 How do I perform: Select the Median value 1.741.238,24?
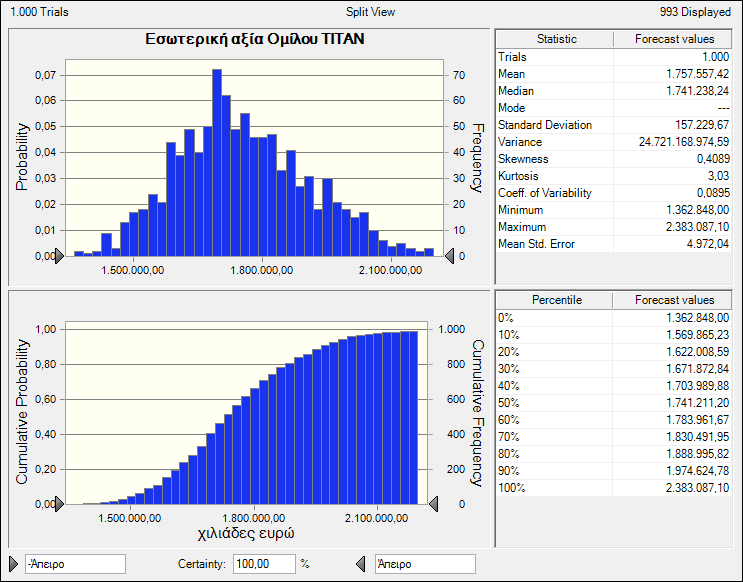coord(697,91)
